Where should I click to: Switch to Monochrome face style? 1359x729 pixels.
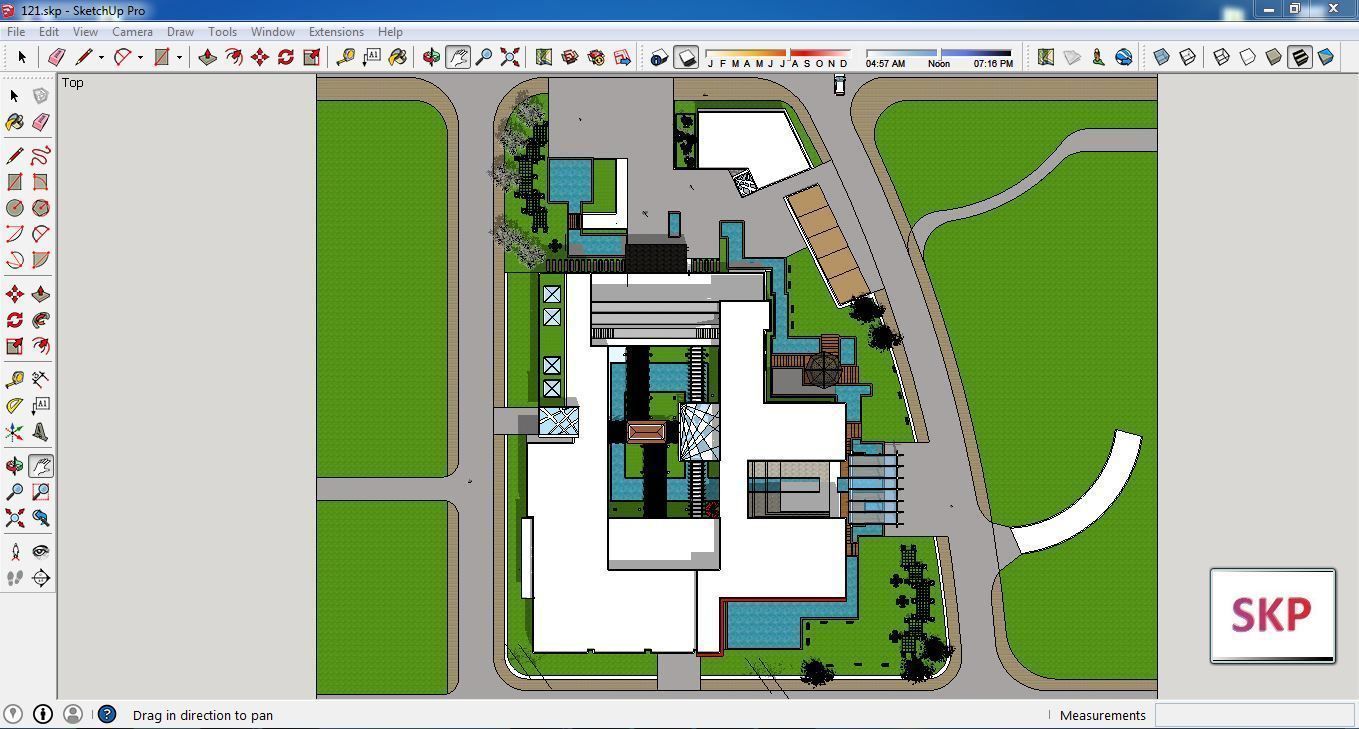click(x=1326, y=57)
